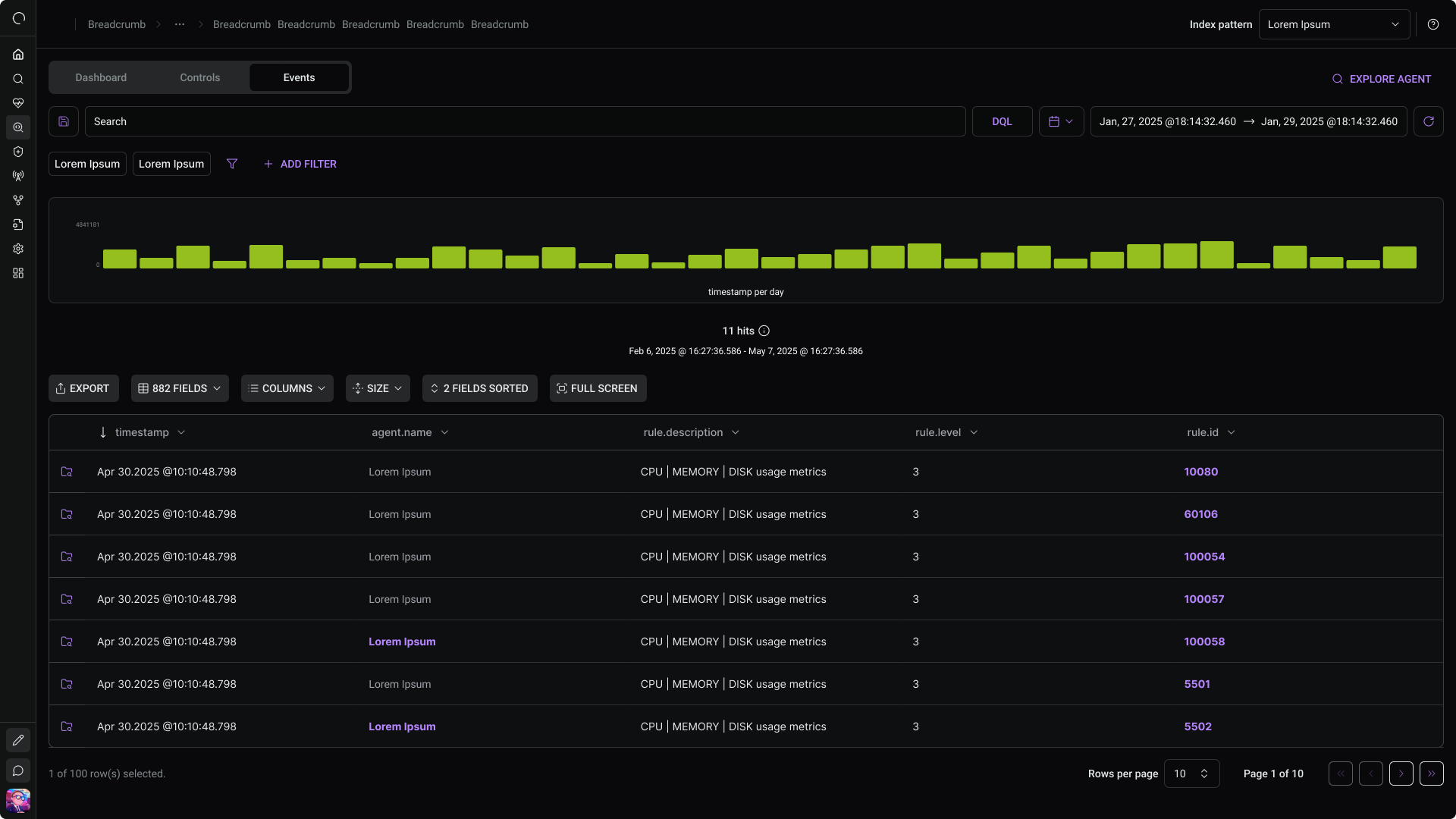Switch to the Dashboard tab
Viewport: 1456px width, 819px height.
(x=101, y=77)
